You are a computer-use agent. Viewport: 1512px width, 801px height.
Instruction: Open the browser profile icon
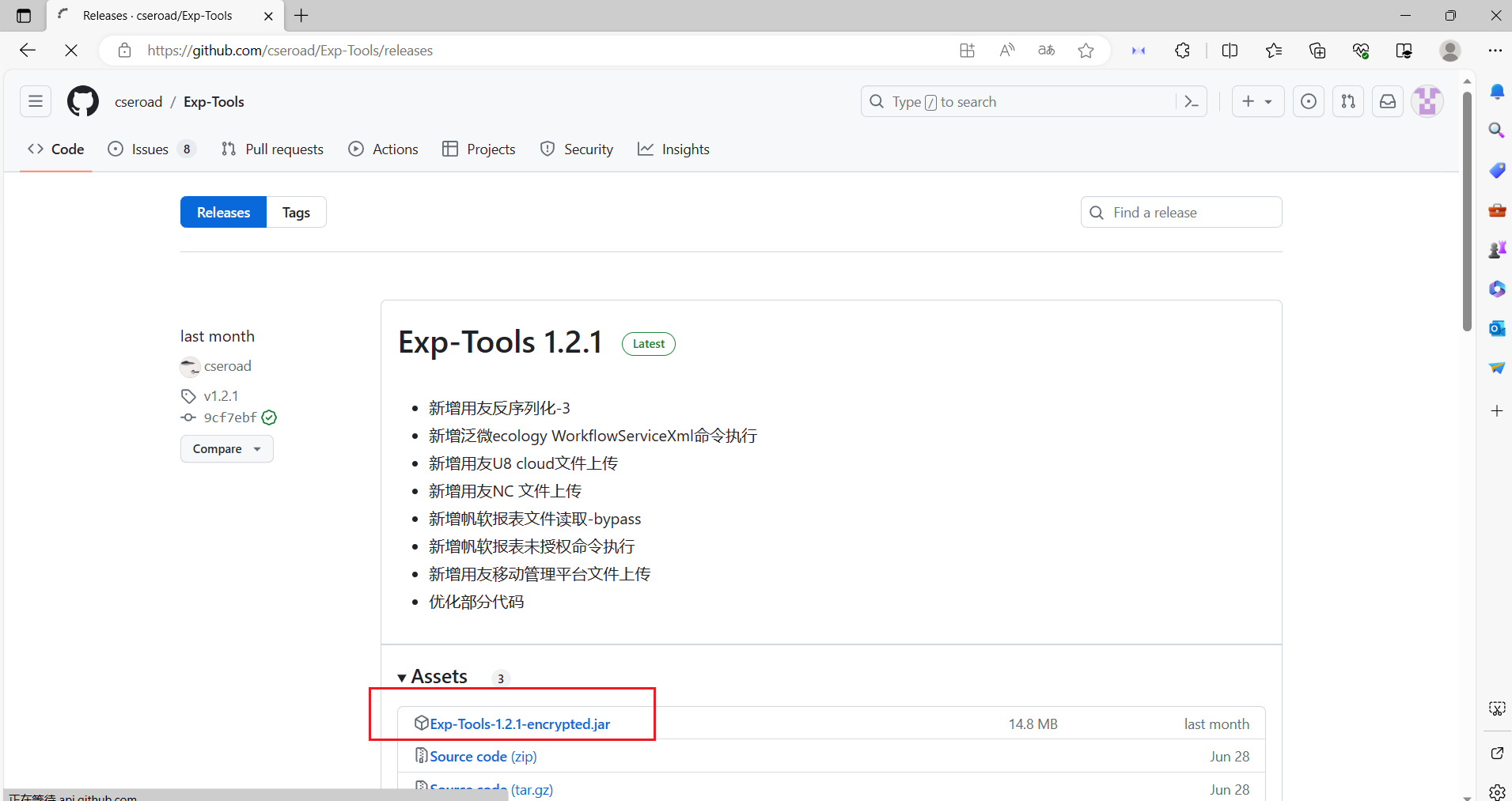[1450, 51]
